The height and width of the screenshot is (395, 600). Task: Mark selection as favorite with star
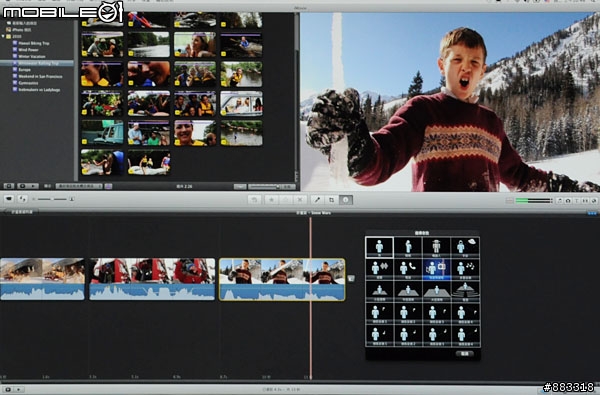(271, 200)
